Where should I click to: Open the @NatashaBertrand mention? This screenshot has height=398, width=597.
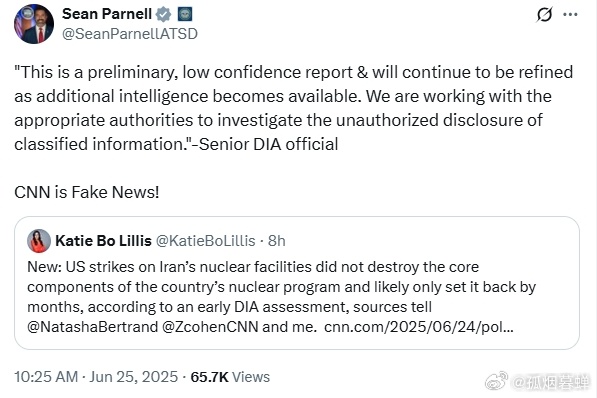(x=93, y=327)
